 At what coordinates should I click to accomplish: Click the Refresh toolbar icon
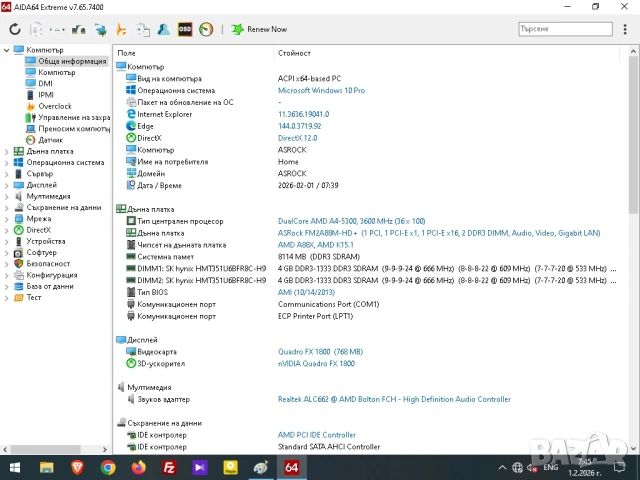[14, 29]
